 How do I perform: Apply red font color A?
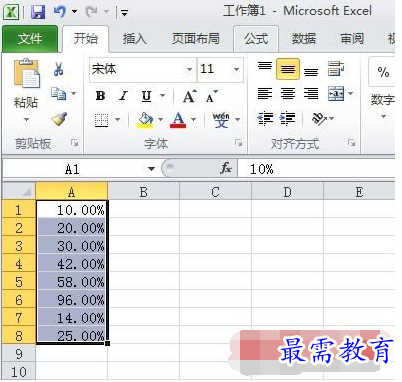tap(178, 120)
